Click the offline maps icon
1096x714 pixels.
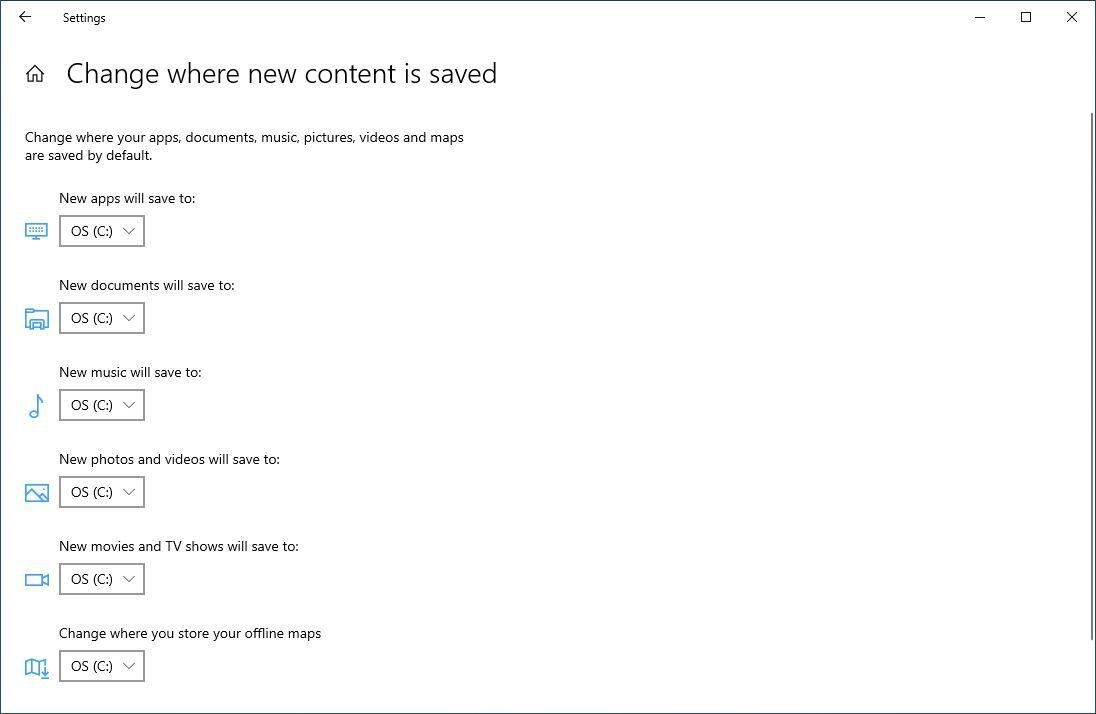click(x=36, y=666)
